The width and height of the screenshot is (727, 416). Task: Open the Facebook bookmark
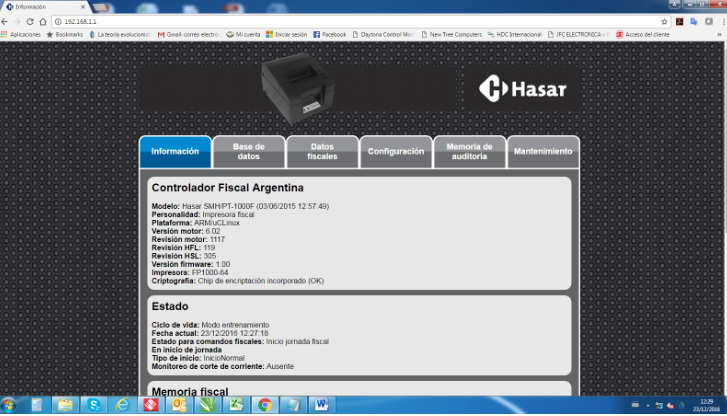330,34
